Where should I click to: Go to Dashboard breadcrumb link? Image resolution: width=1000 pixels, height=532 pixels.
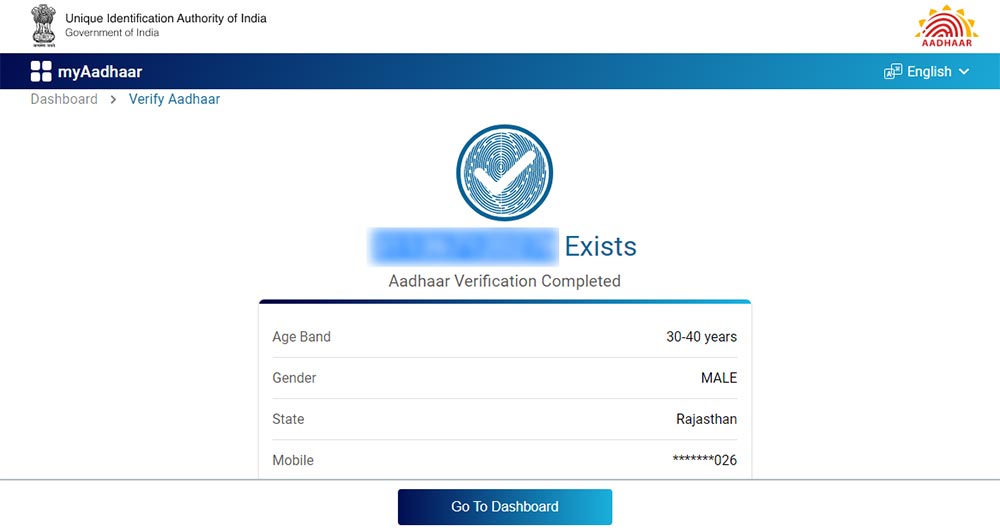point(64,100)
